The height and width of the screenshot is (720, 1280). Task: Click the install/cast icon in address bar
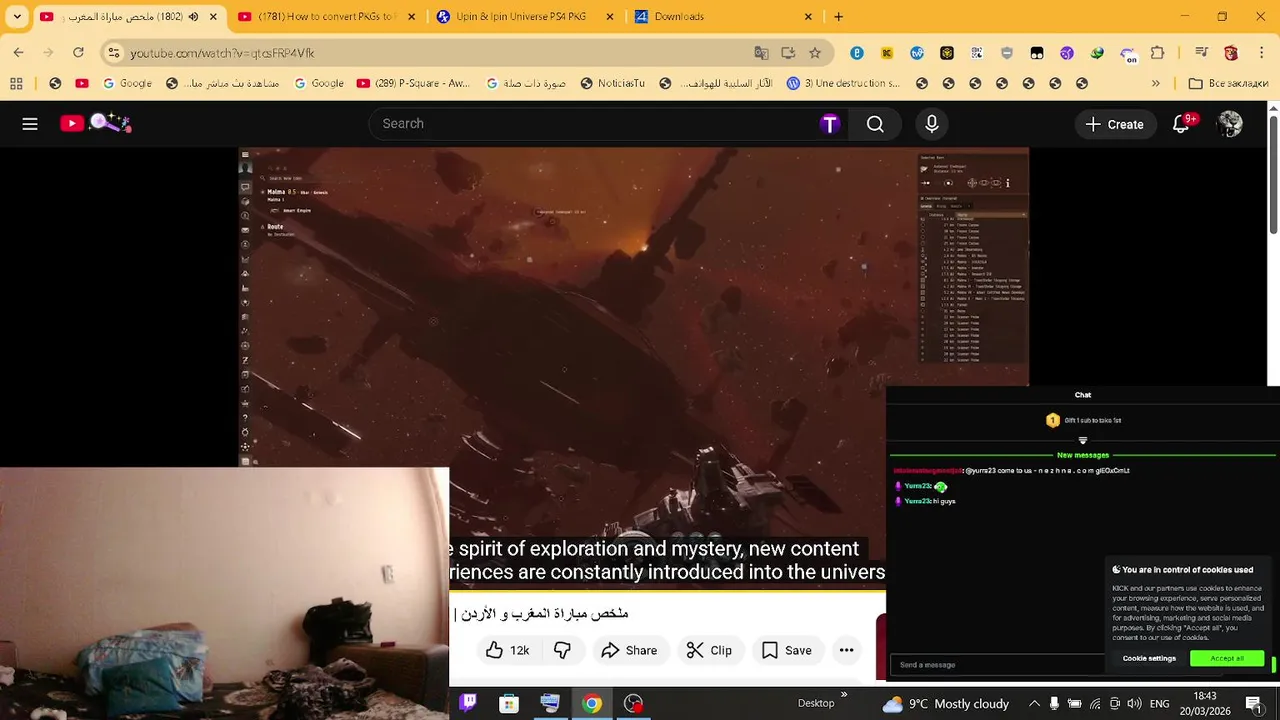788,53
